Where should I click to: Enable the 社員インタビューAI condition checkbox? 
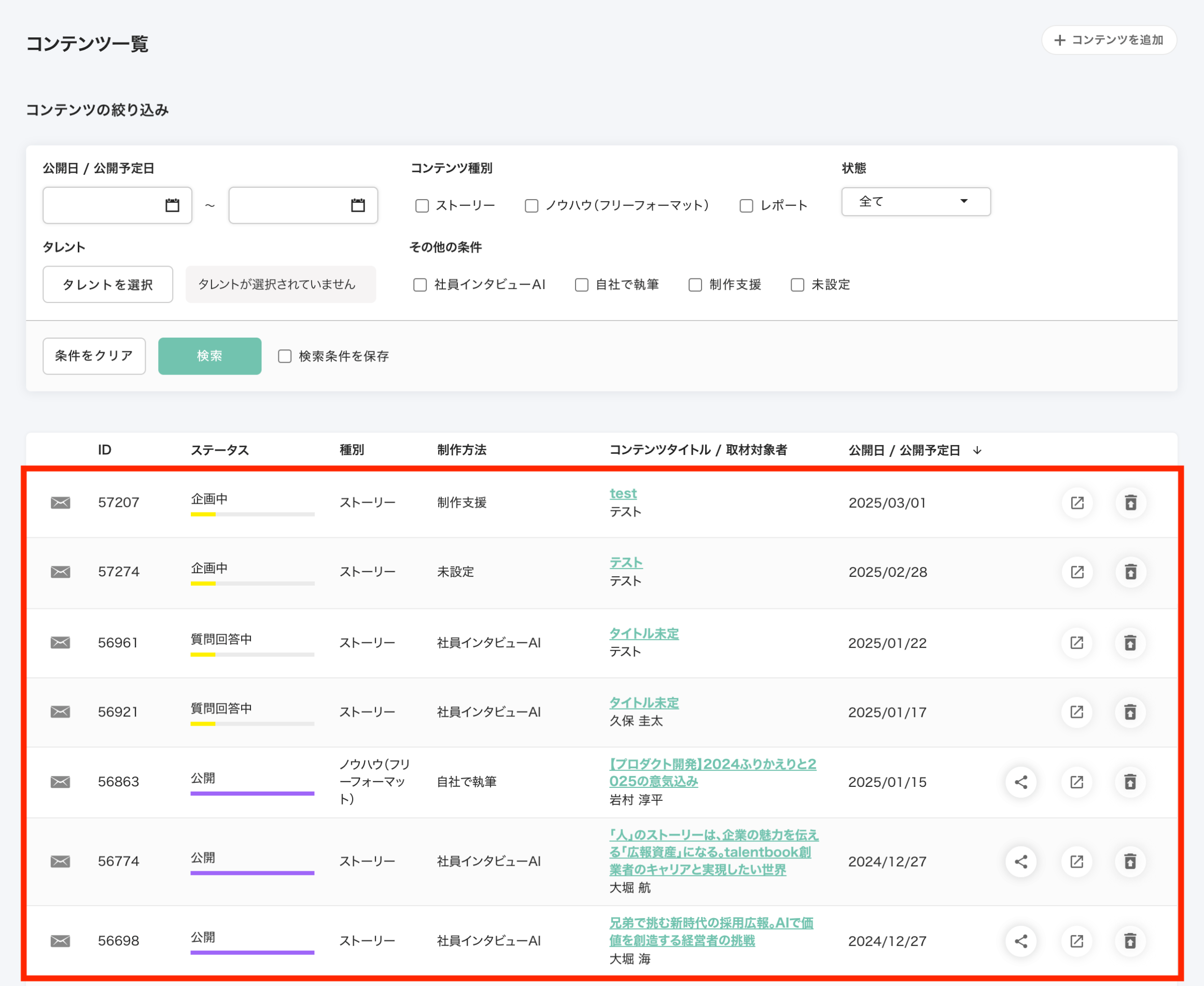click(x=420, y=285)
